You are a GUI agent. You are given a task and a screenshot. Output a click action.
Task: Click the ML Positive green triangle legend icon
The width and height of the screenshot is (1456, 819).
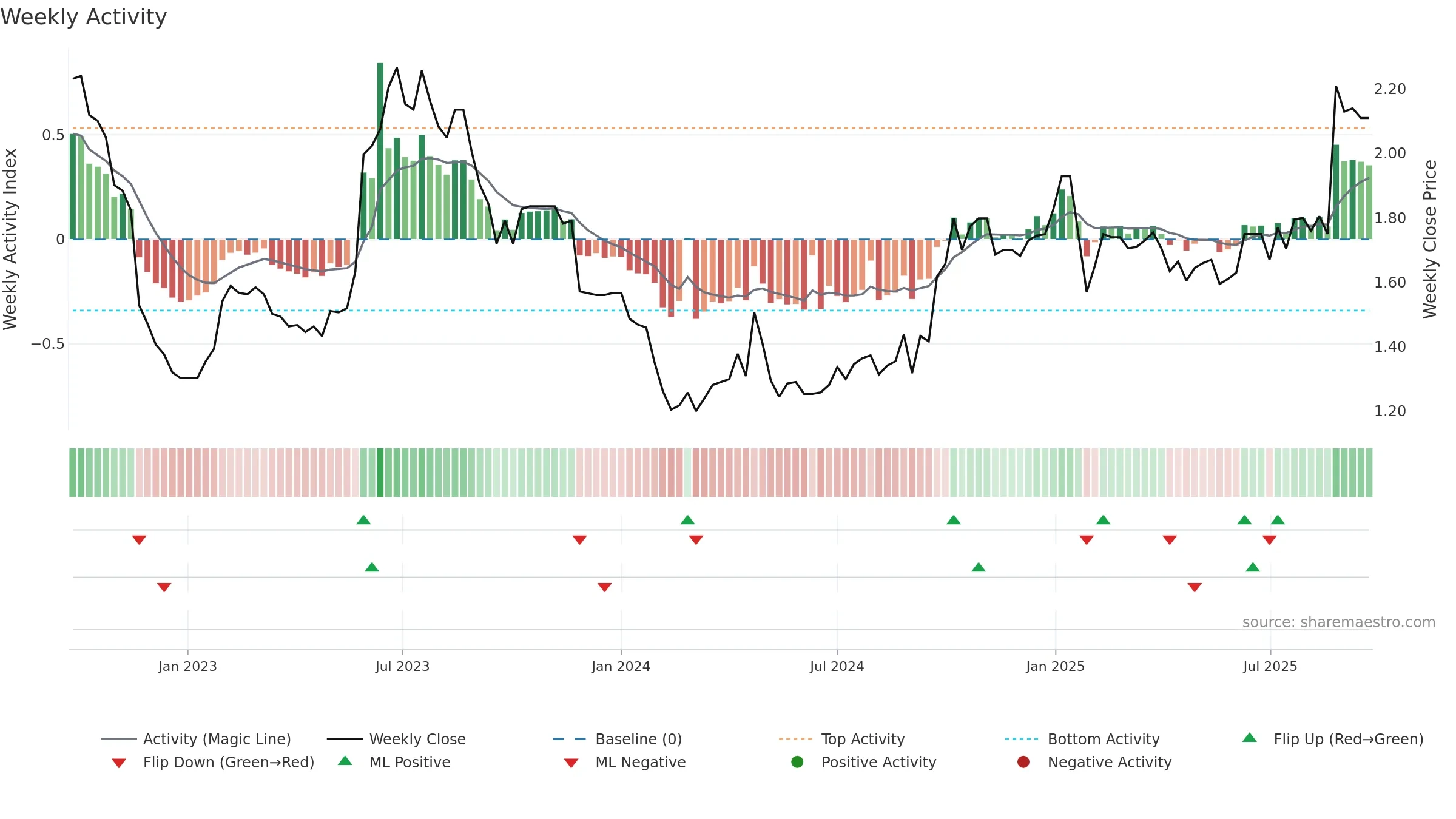(345, 761)
